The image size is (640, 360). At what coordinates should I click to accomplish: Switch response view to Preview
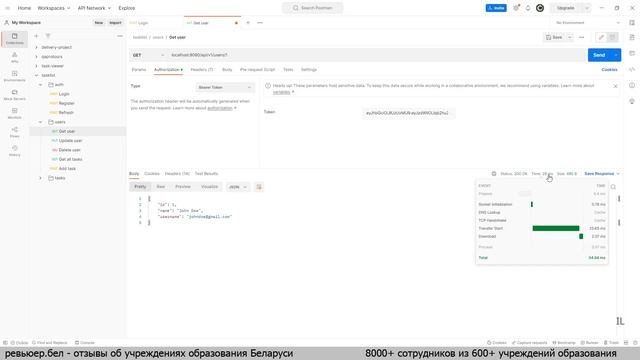[x=183, y=187]
